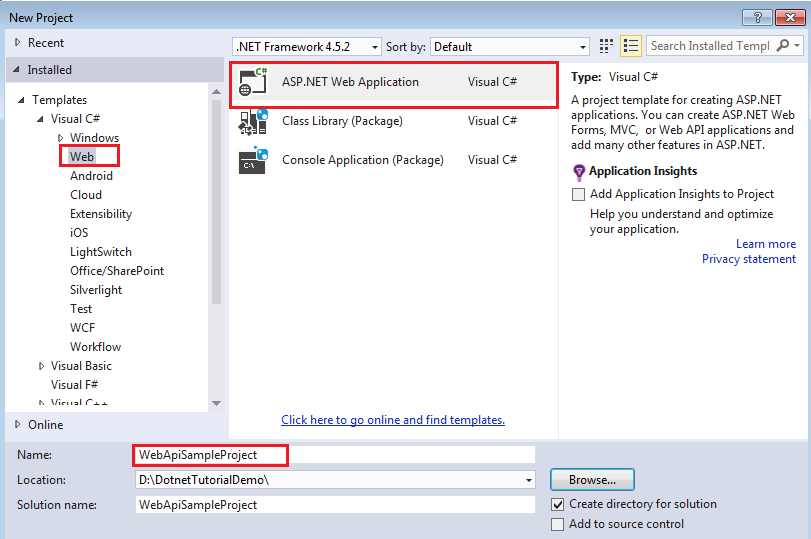Click the Browse... button

[x=592, y=480]
